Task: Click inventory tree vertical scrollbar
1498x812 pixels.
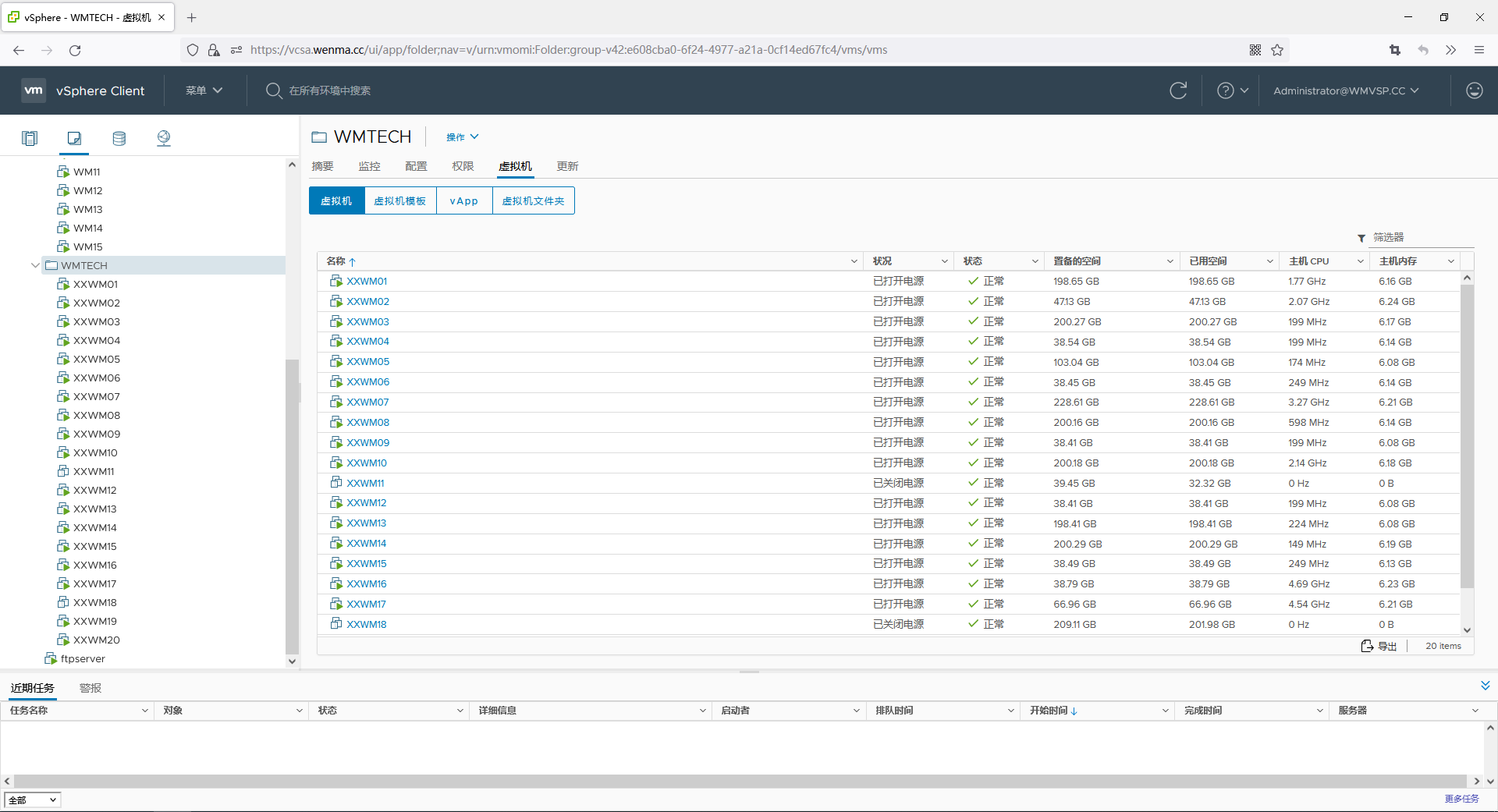Action: point(293,507)
